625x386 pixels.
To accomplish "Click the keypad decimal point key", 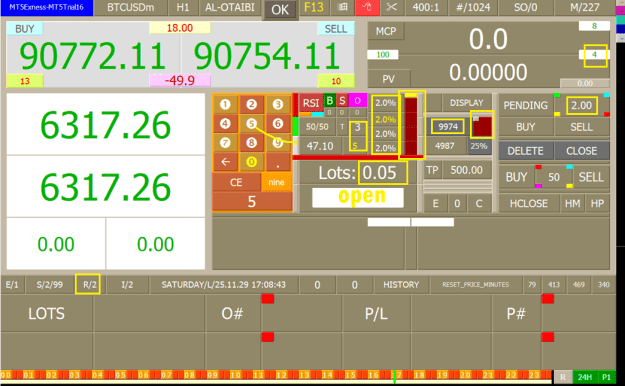I will point(278,162).
